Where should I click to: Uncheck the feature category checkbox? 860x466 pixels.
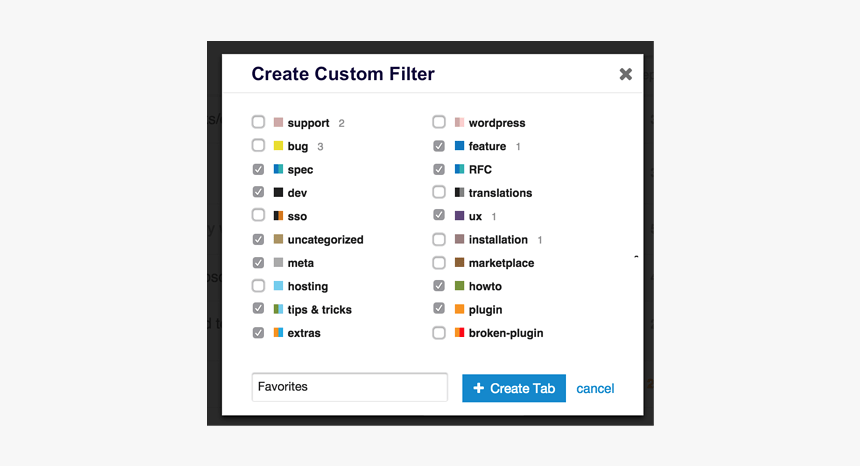tap(439, 145)
